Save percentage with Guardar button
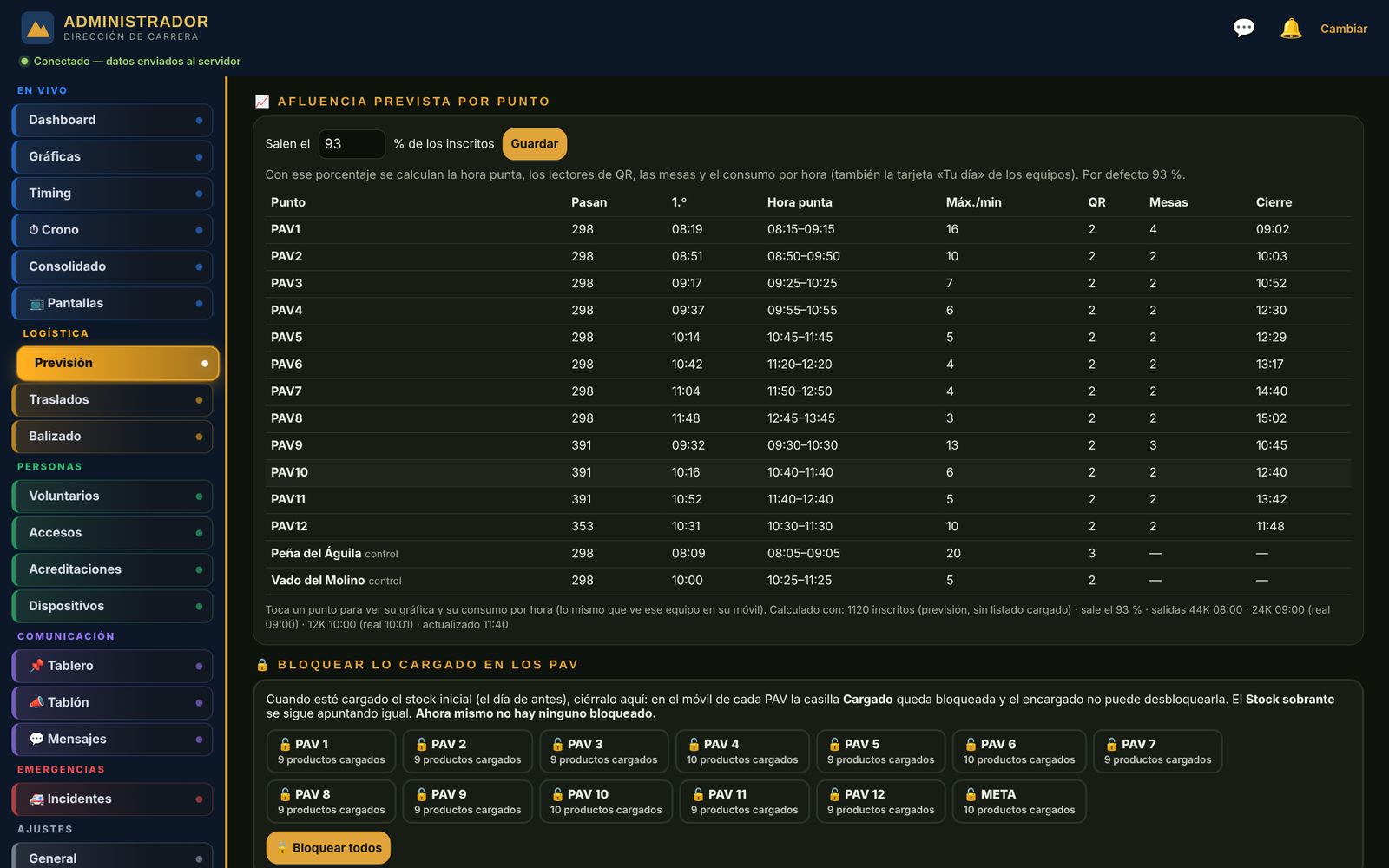This screenshot has width=1389, height=868. pos(534,144)
